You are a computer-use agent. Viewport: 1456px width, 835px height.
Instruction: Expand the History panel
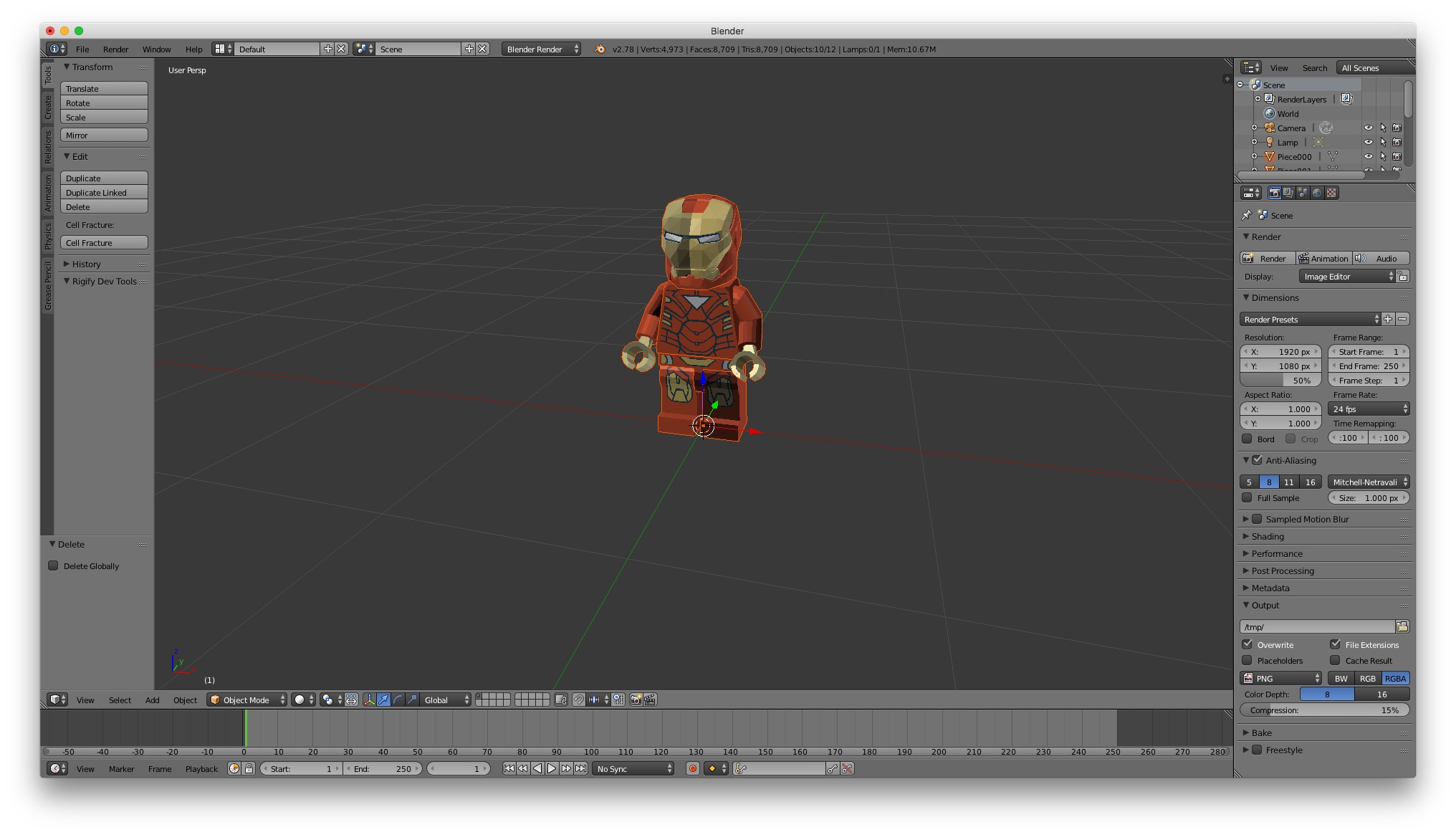pos(85,264)
